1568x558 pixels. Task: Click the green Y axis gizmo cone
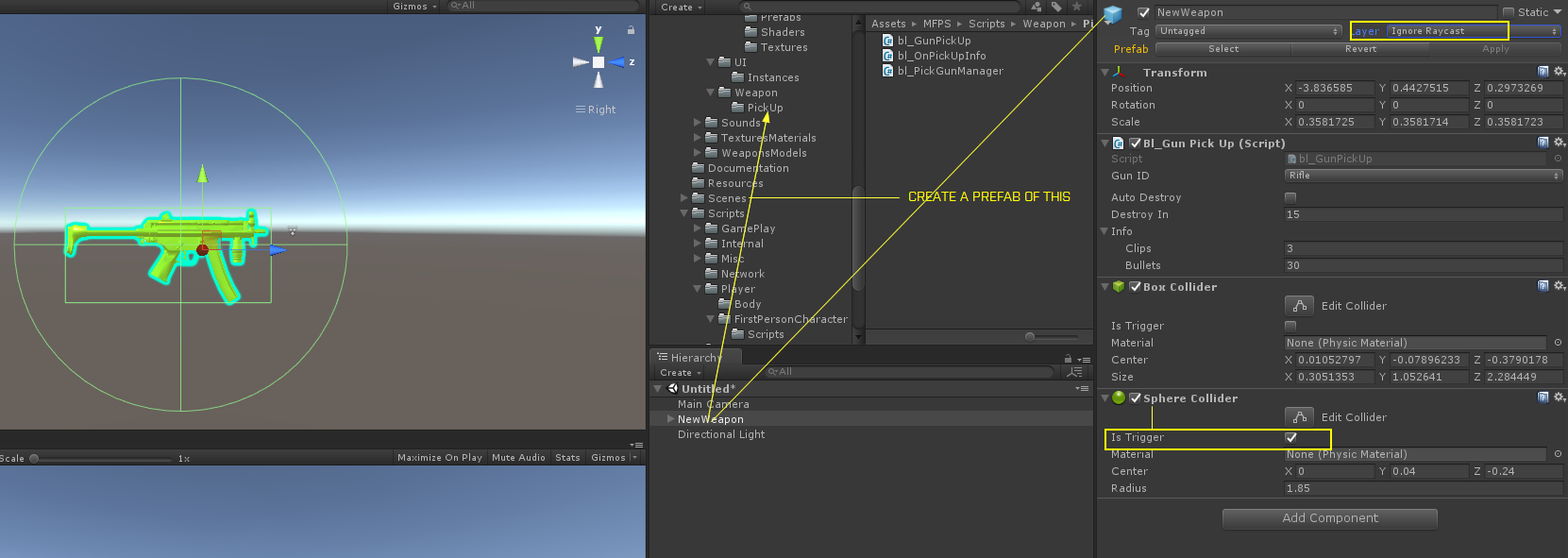[x=599, y=43]
